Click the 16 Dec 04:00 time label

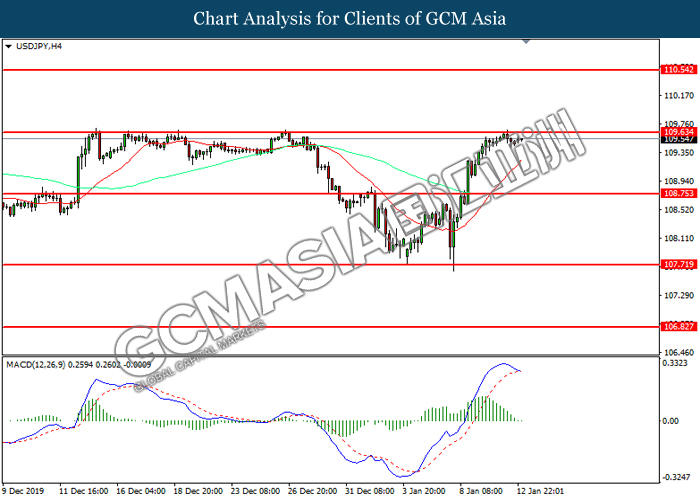tap(141, 491)
